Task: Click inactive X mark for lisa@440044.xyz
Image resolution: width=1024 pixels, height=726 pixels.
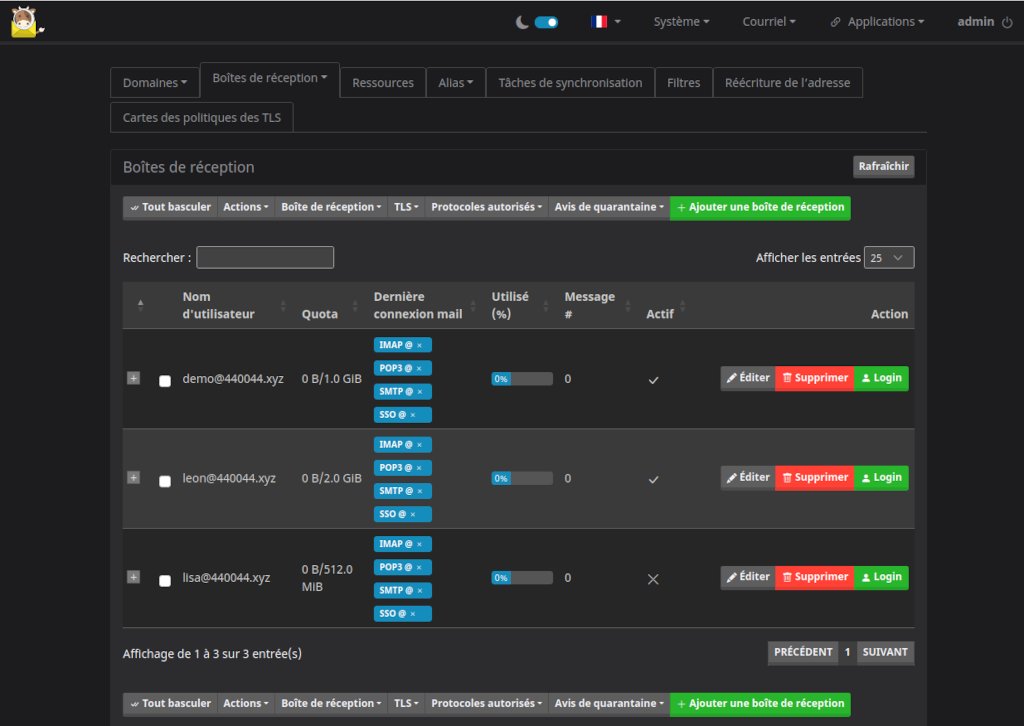Action: (653, 579)
